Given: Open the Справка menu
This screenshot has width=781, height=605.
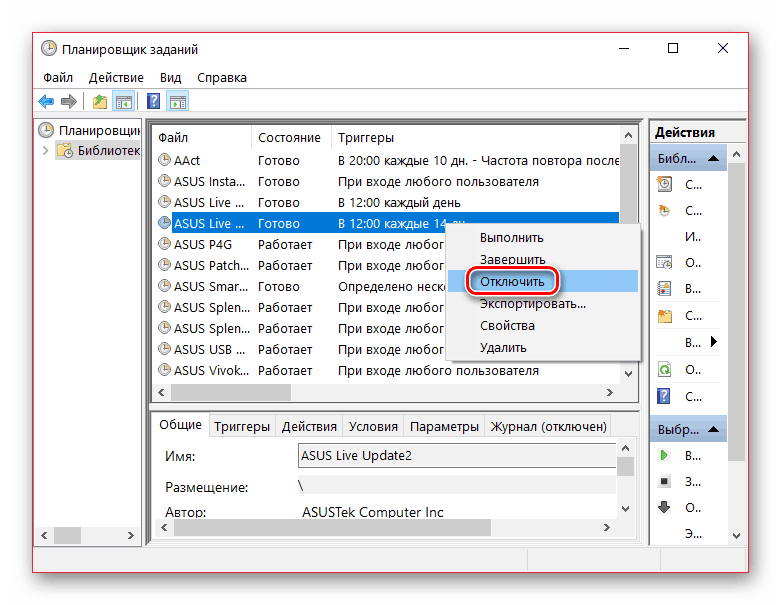Looking at the screenshot, I should pos(222,78).
